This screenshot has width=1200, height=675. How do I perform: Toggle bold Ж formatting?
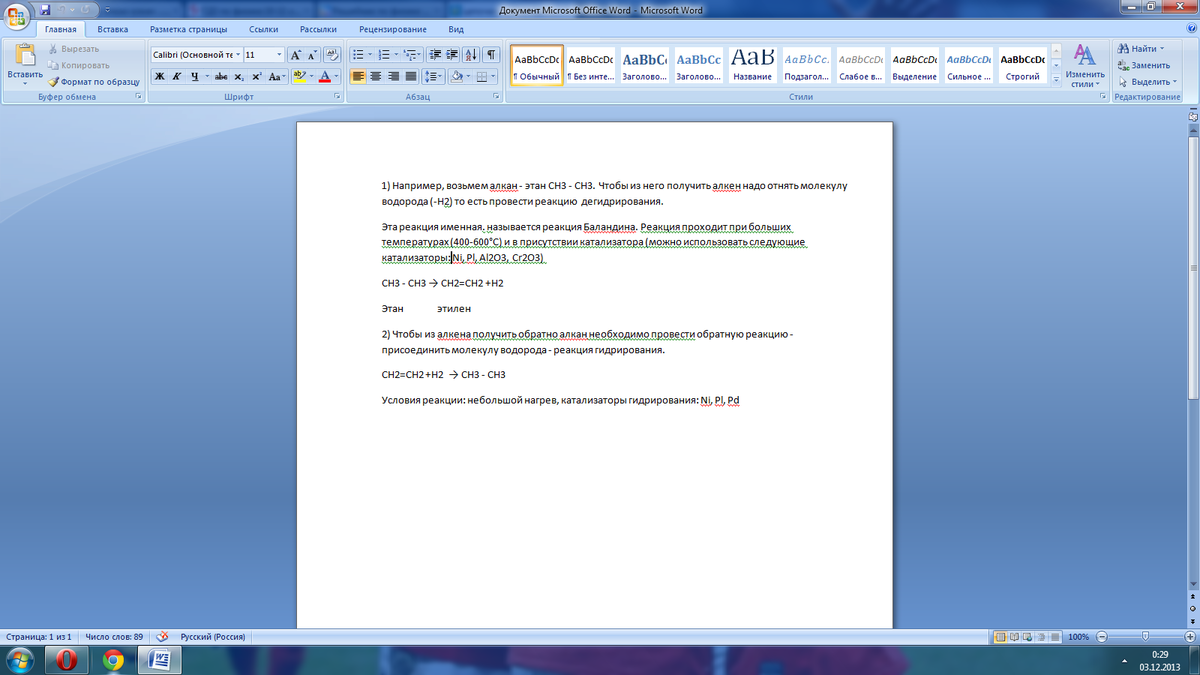(x=159, y=77)
